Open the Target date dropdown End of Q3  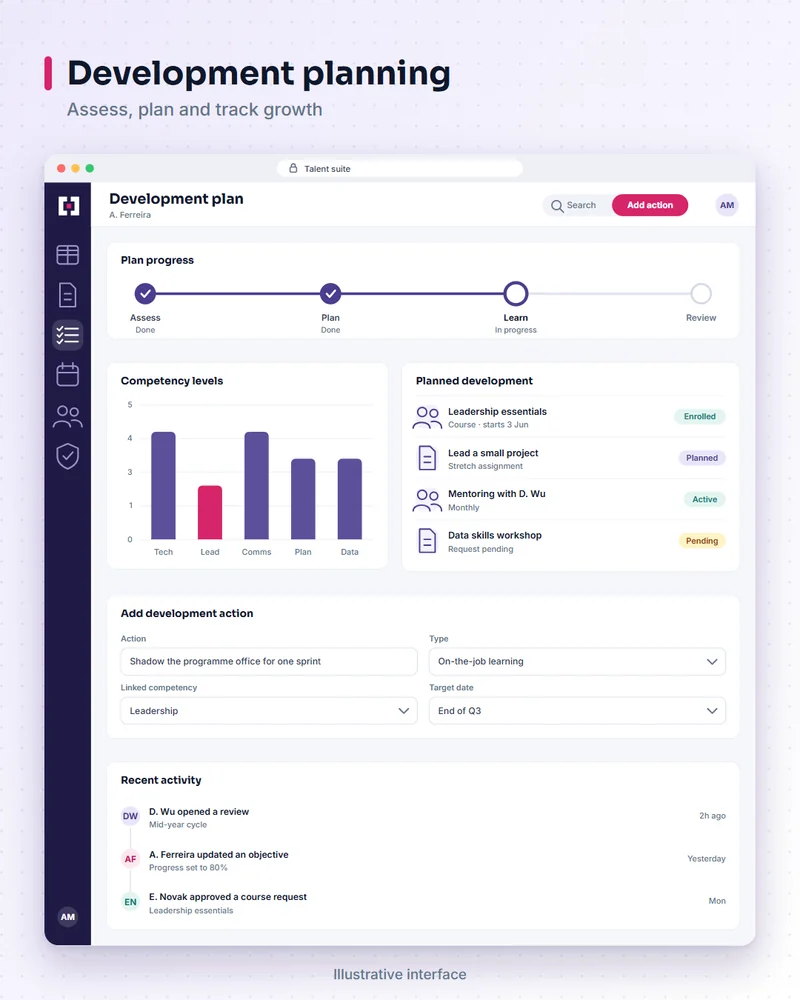click(x=577, y=710)
